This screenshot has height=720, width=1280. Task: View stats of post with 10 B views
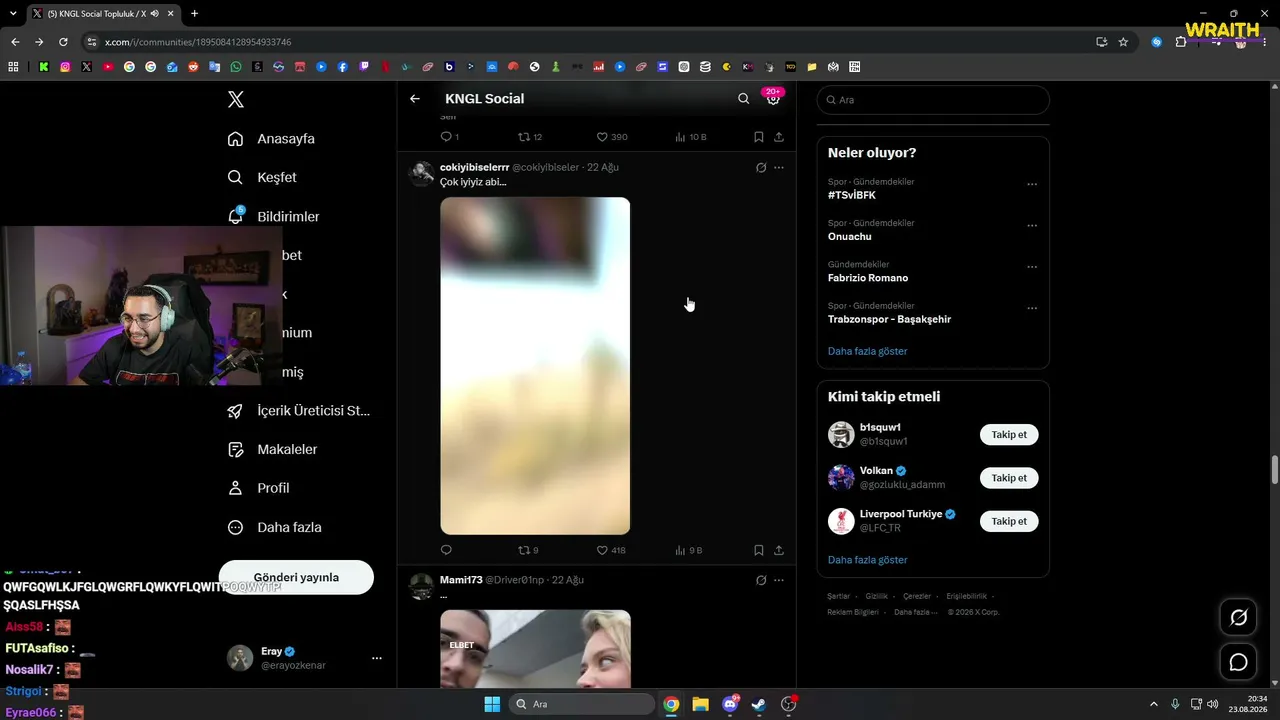[x=691, y=137]
